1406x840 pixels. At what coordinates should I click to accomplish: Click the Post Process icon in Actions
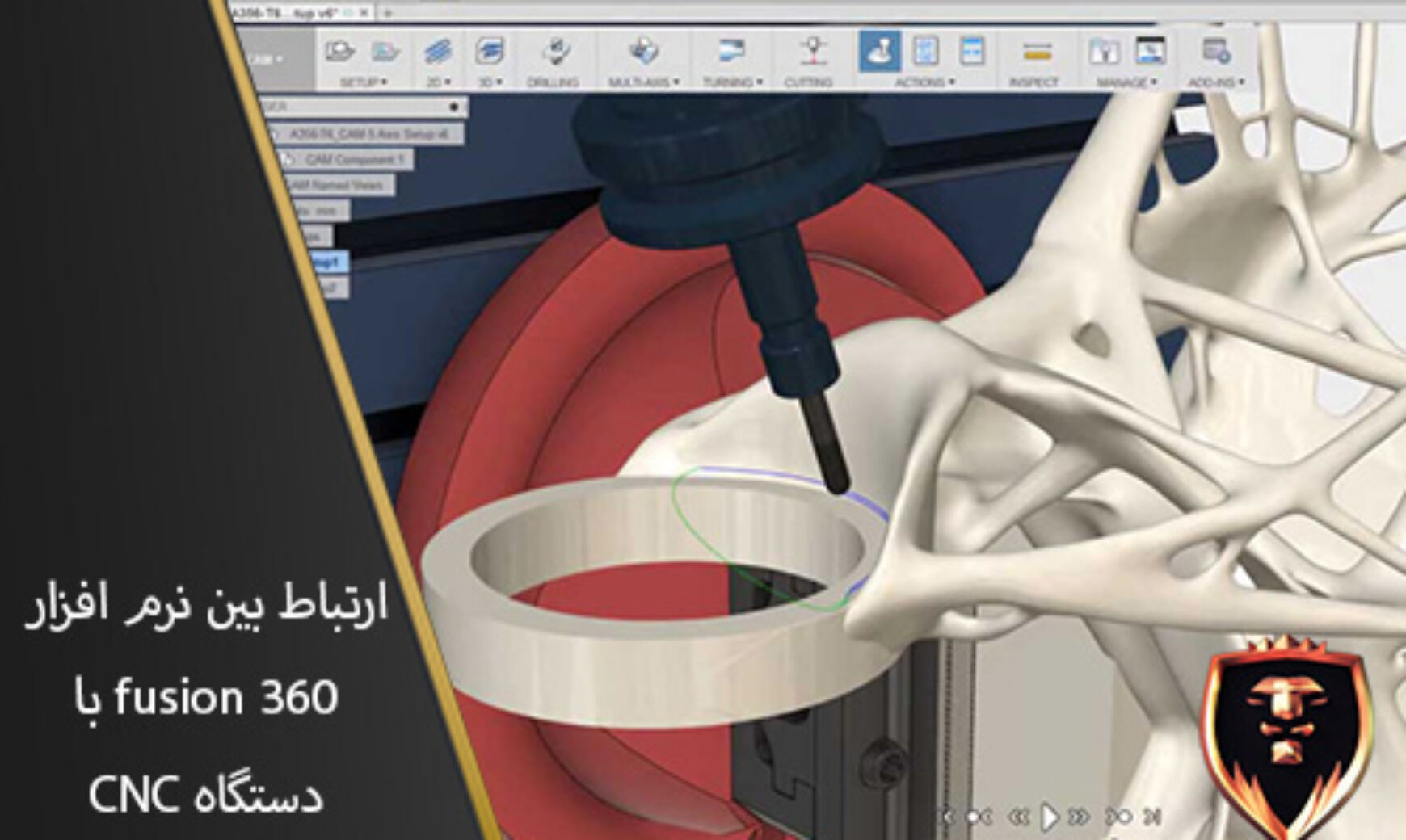(x=925, y=52)
